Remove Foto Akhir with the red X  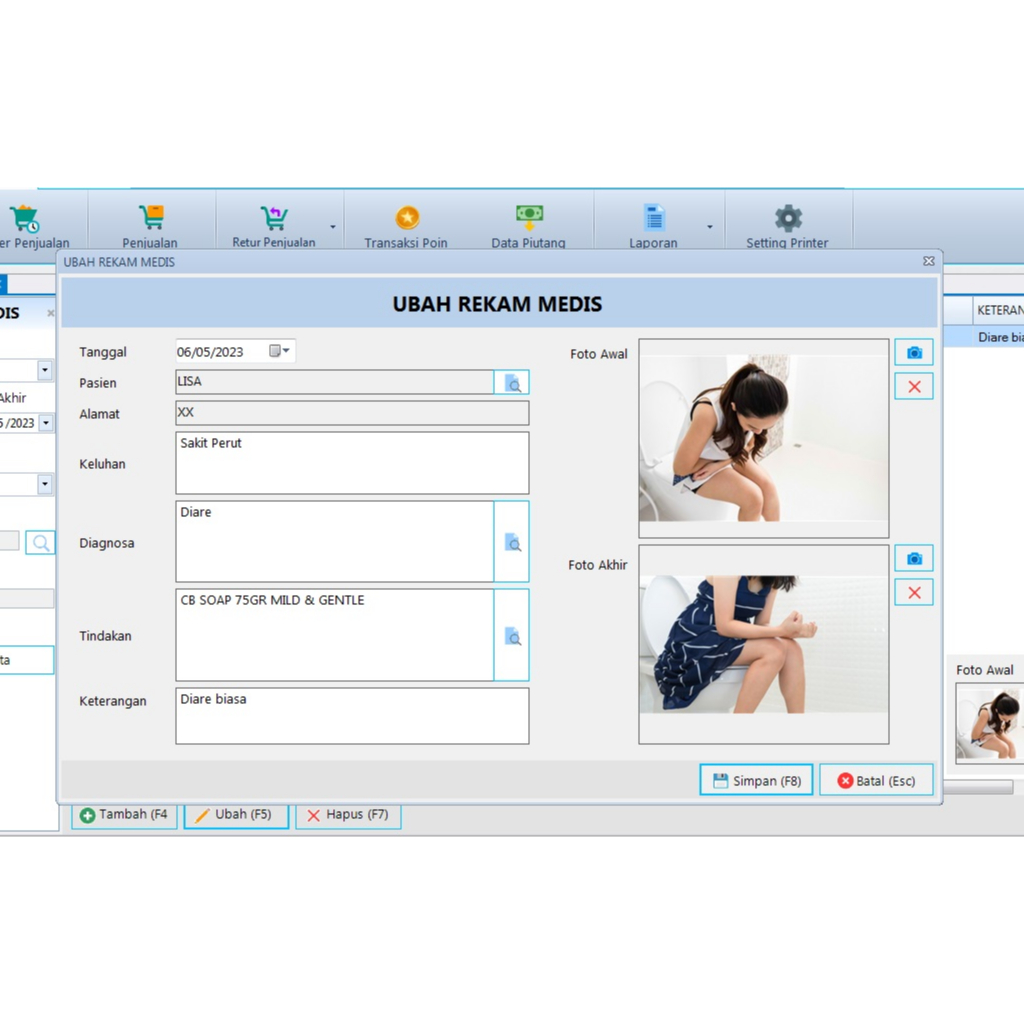pyautogui.click(x=913, y=592)
